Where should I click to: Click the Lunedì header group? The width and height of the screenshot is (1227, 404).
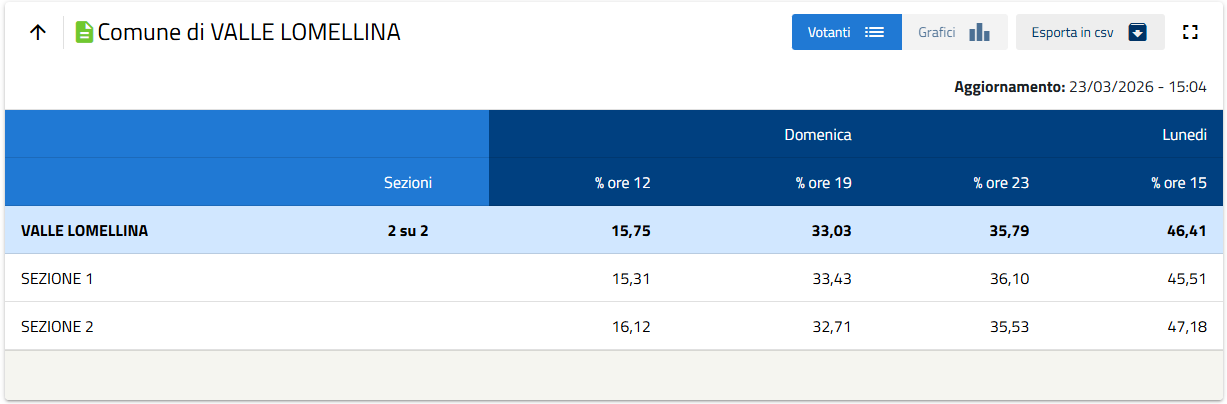pos(1184,135)
